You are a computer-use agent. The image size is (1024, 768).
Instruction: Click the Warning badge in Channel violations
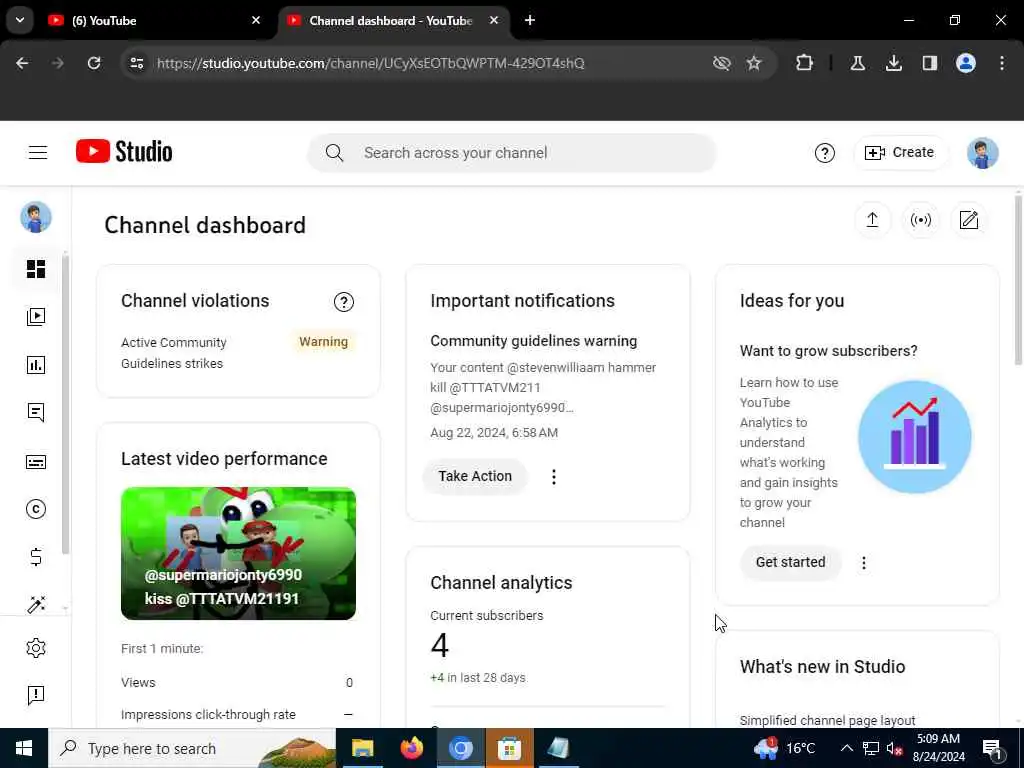[x=323, y=342]
